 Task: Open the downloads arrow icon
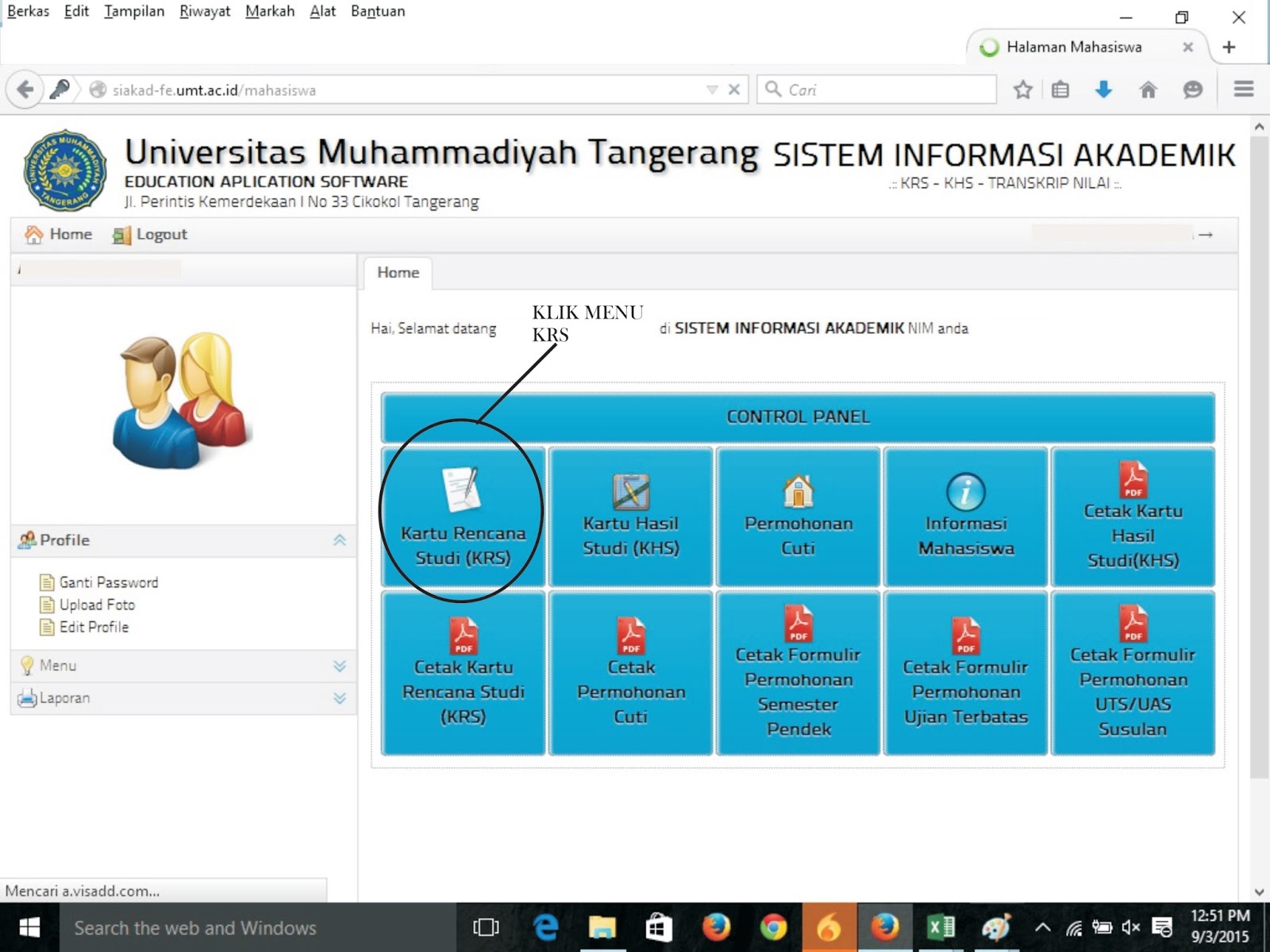(x=1103, y=90)
